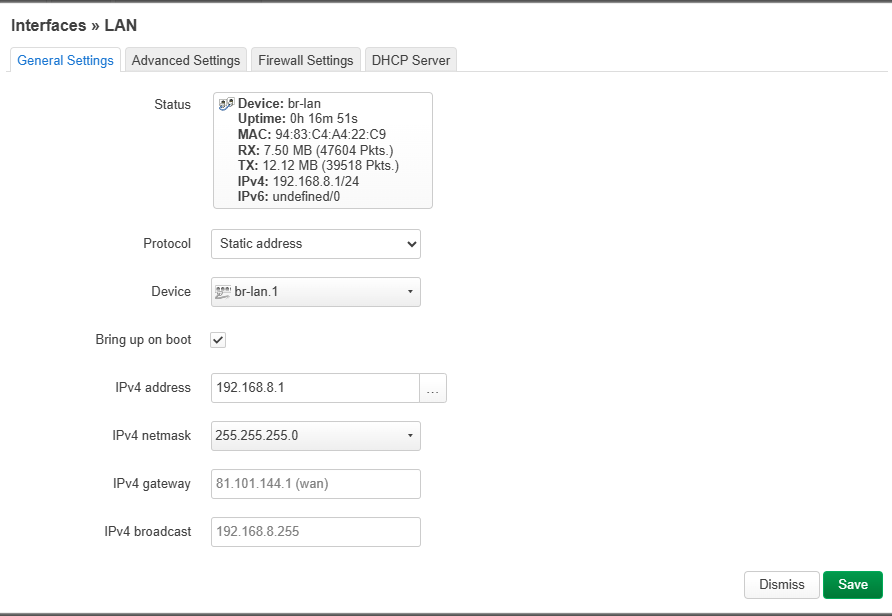Open the Firewall Settings tab
The image size is (892, 616).
tap(305, 60)
